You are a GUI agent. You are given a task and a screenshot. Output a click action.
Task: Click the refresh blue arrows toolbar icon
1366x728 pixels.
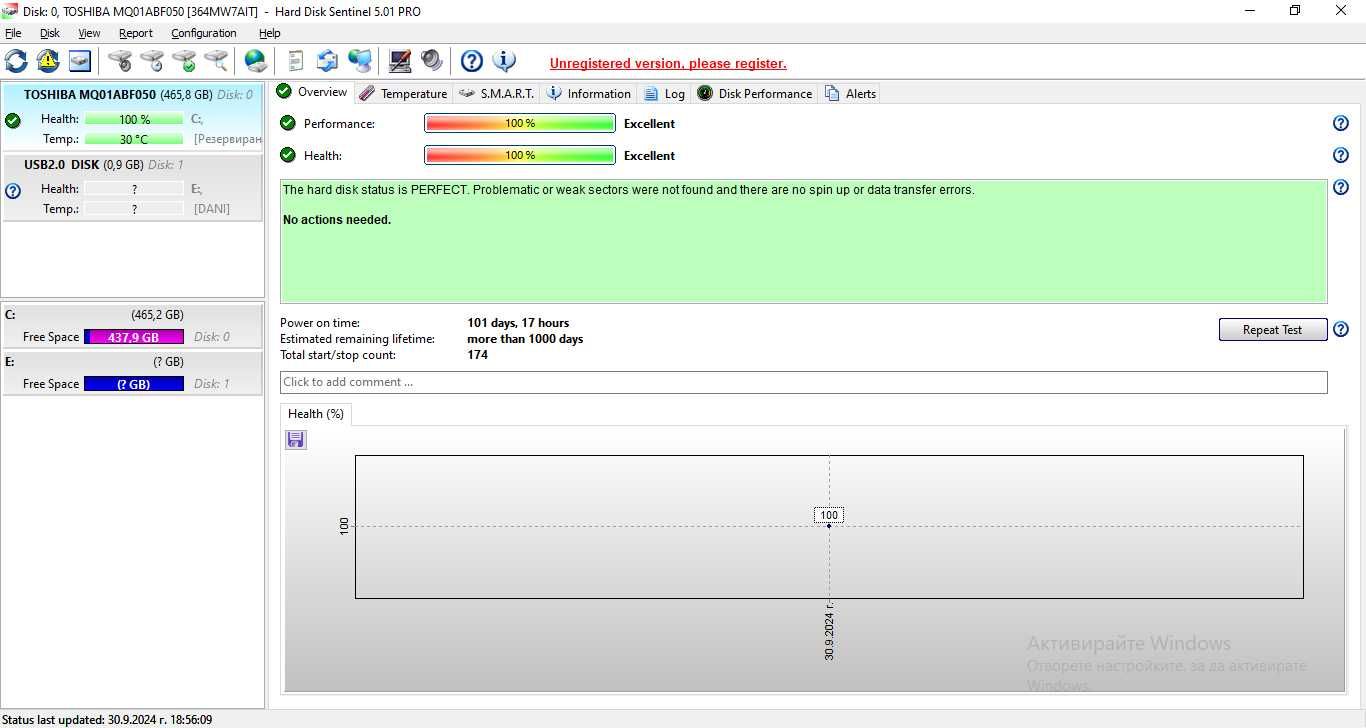pyautogui.click(x=16, y=61)
